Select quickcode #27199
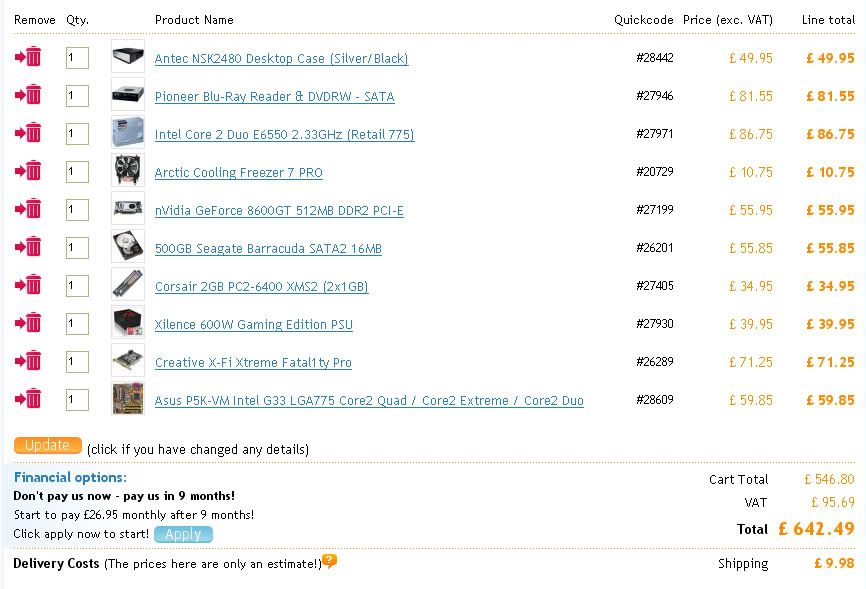This screenshot has width=866, height=589. coord(655,210)
